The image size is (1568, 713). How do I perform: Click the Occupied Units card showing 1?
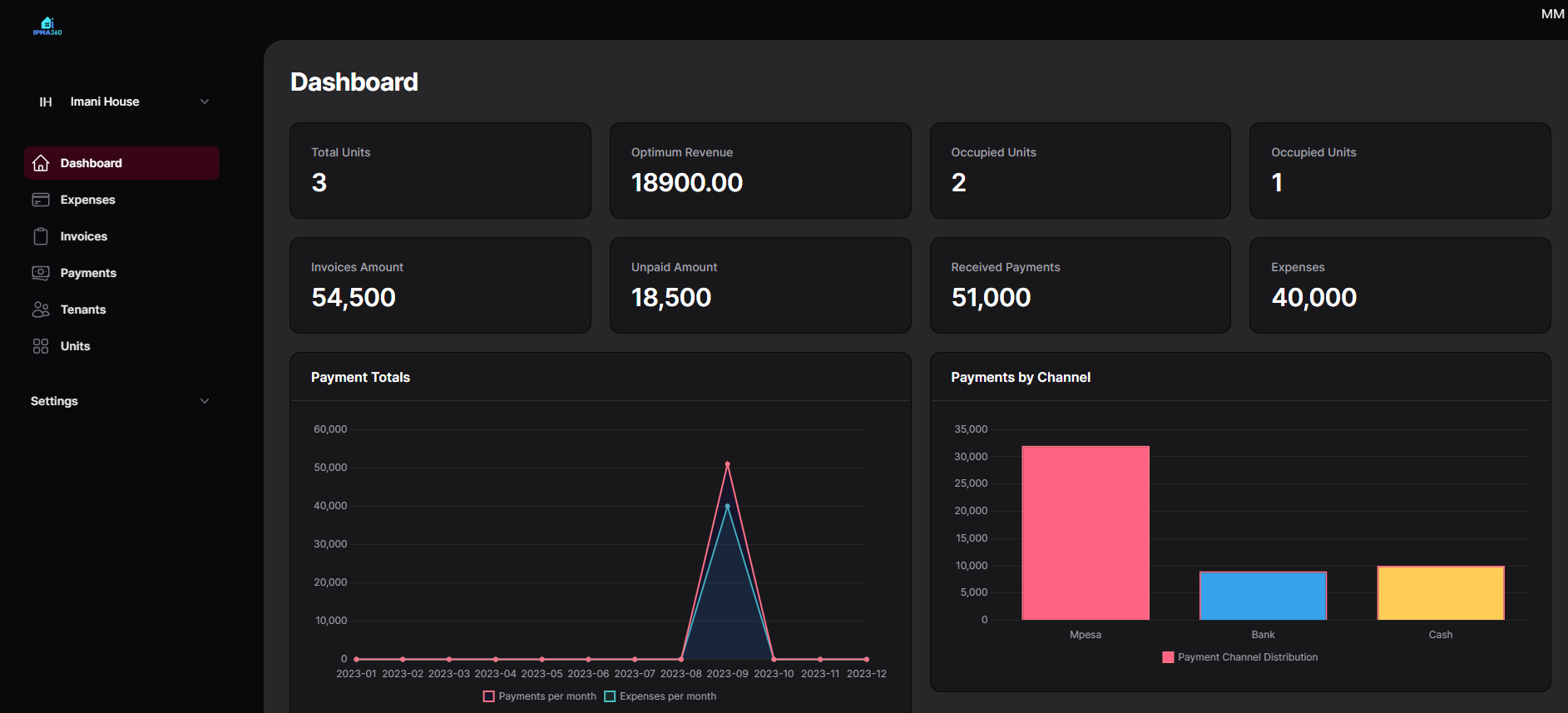[1400, 171]
